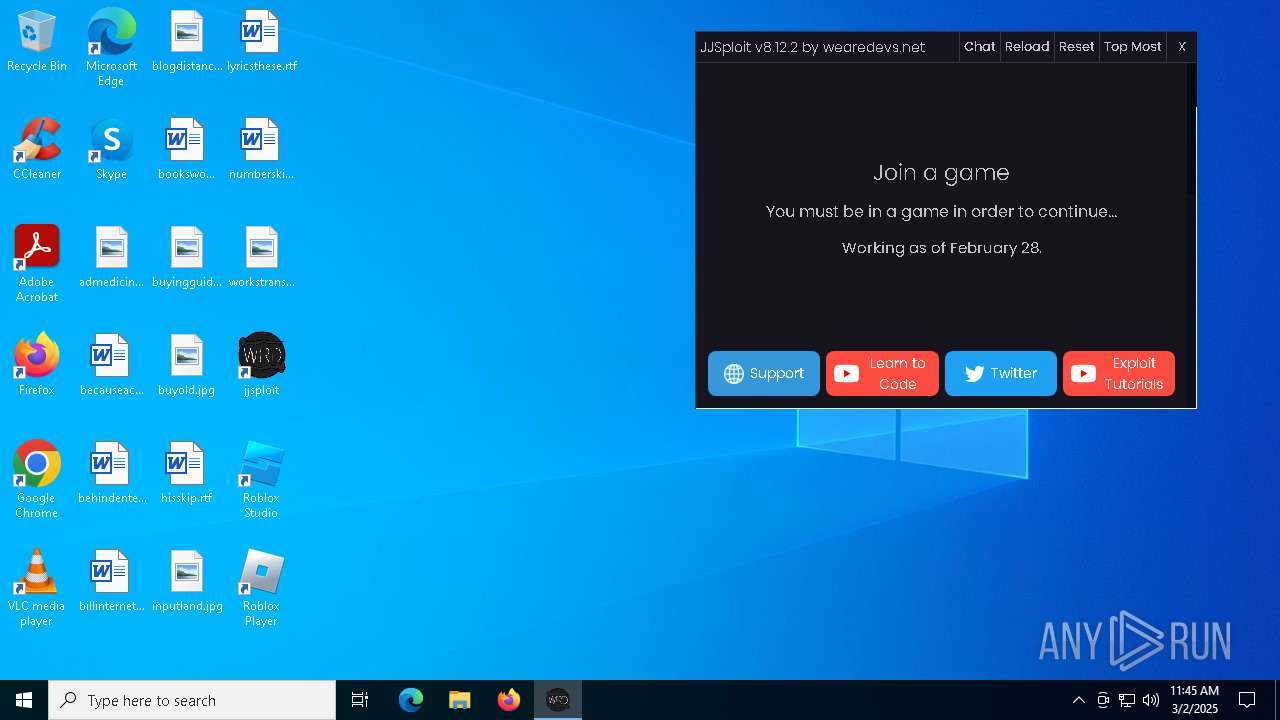Select the bookswo... Word document
1280x720 pixels.
pos(186,150)
